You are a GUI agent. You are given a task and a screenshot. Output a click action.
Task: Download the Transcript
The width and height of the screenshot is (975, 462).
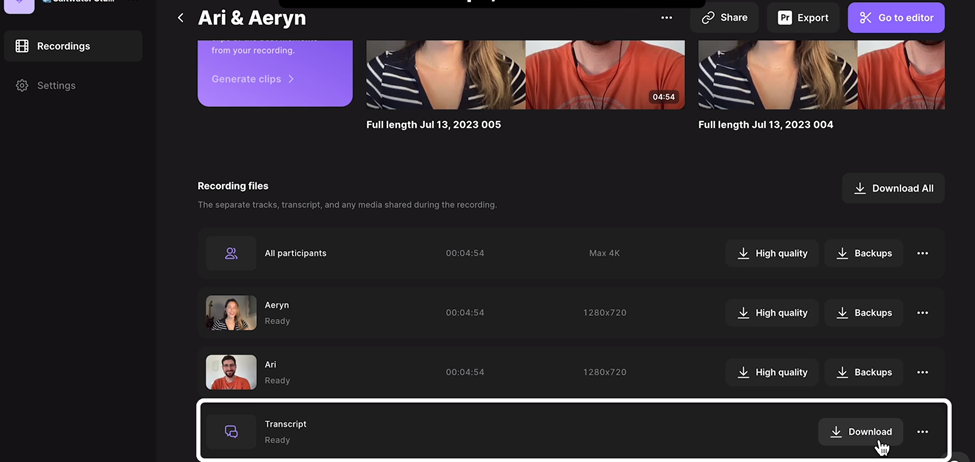[861, 432]
